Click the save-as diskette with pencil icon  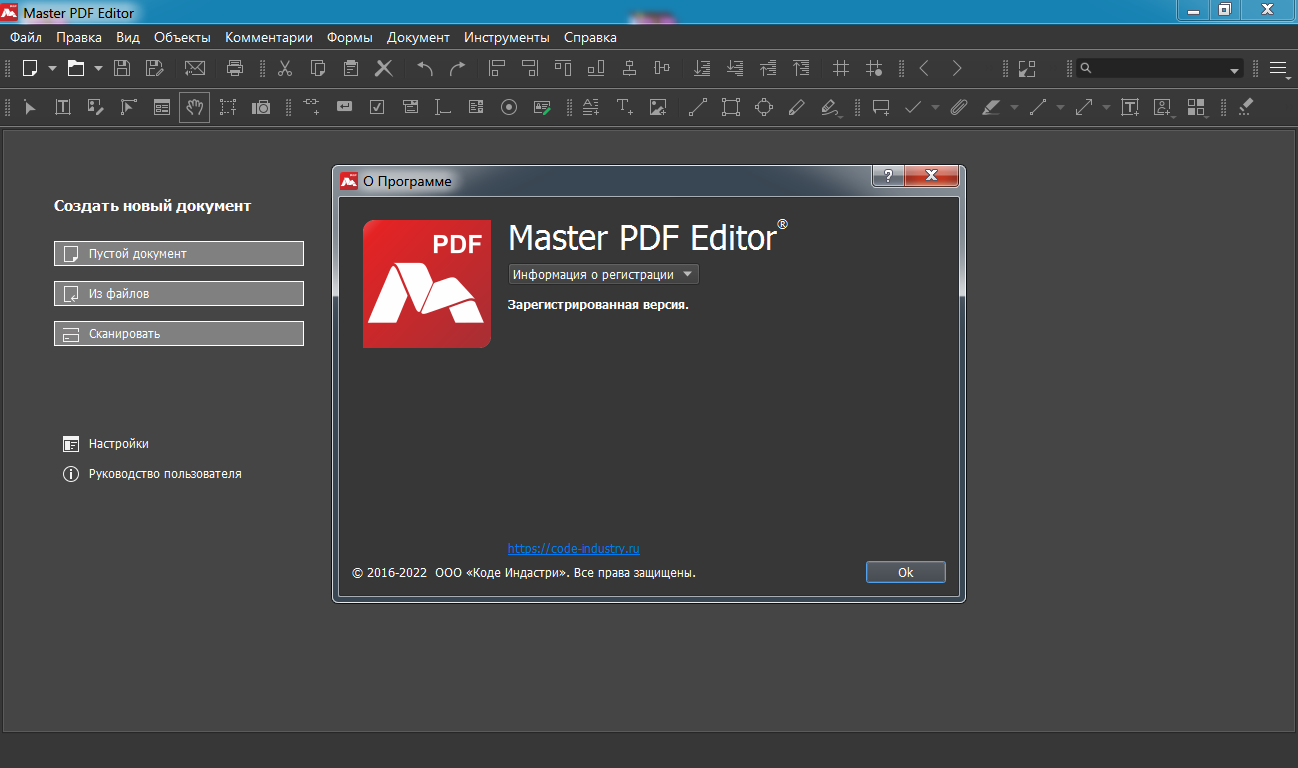154,68
